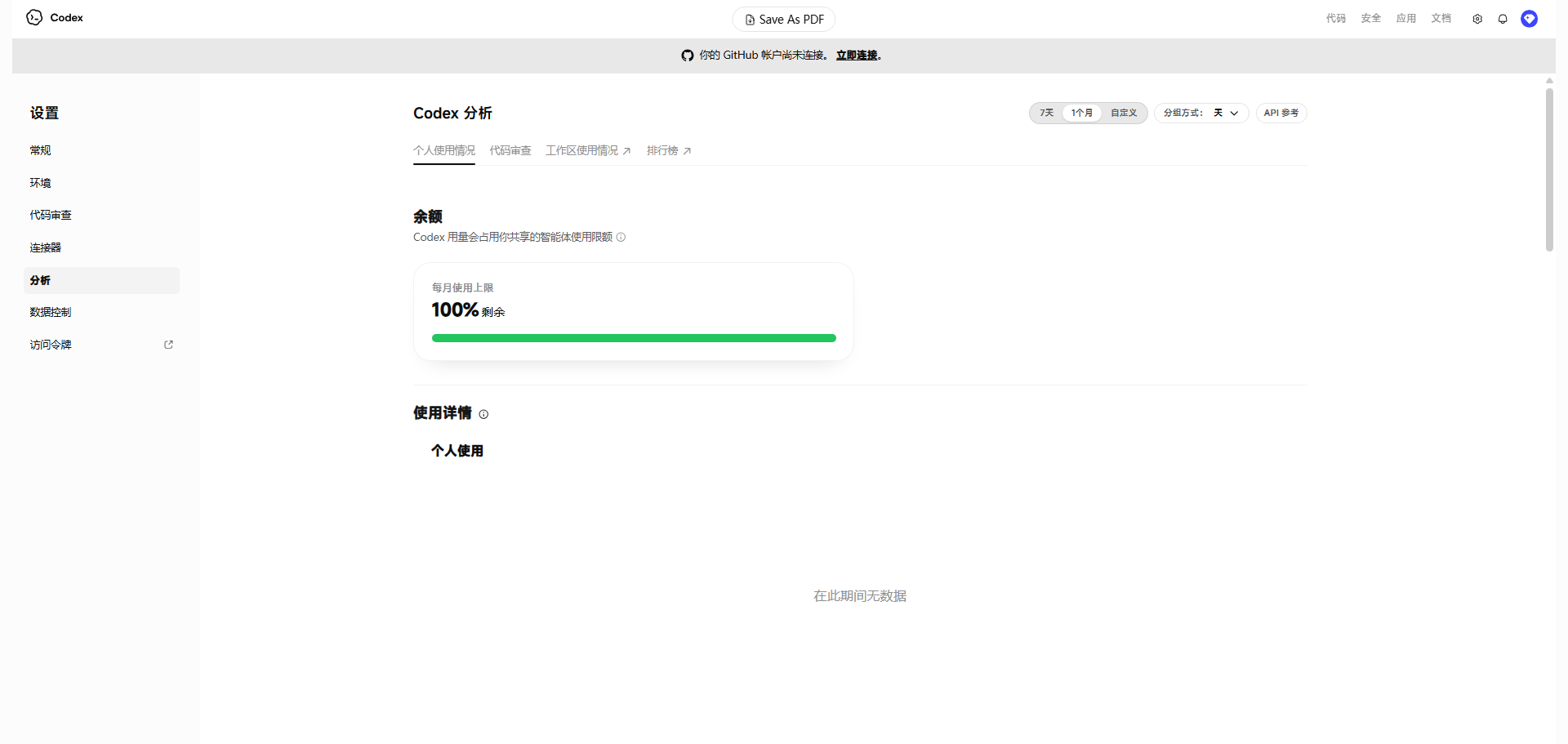Image resolution: width=1568 pixels, height=744 pixels.
Task: Click the info icon beside 使用详情
Action: (483, 414)
